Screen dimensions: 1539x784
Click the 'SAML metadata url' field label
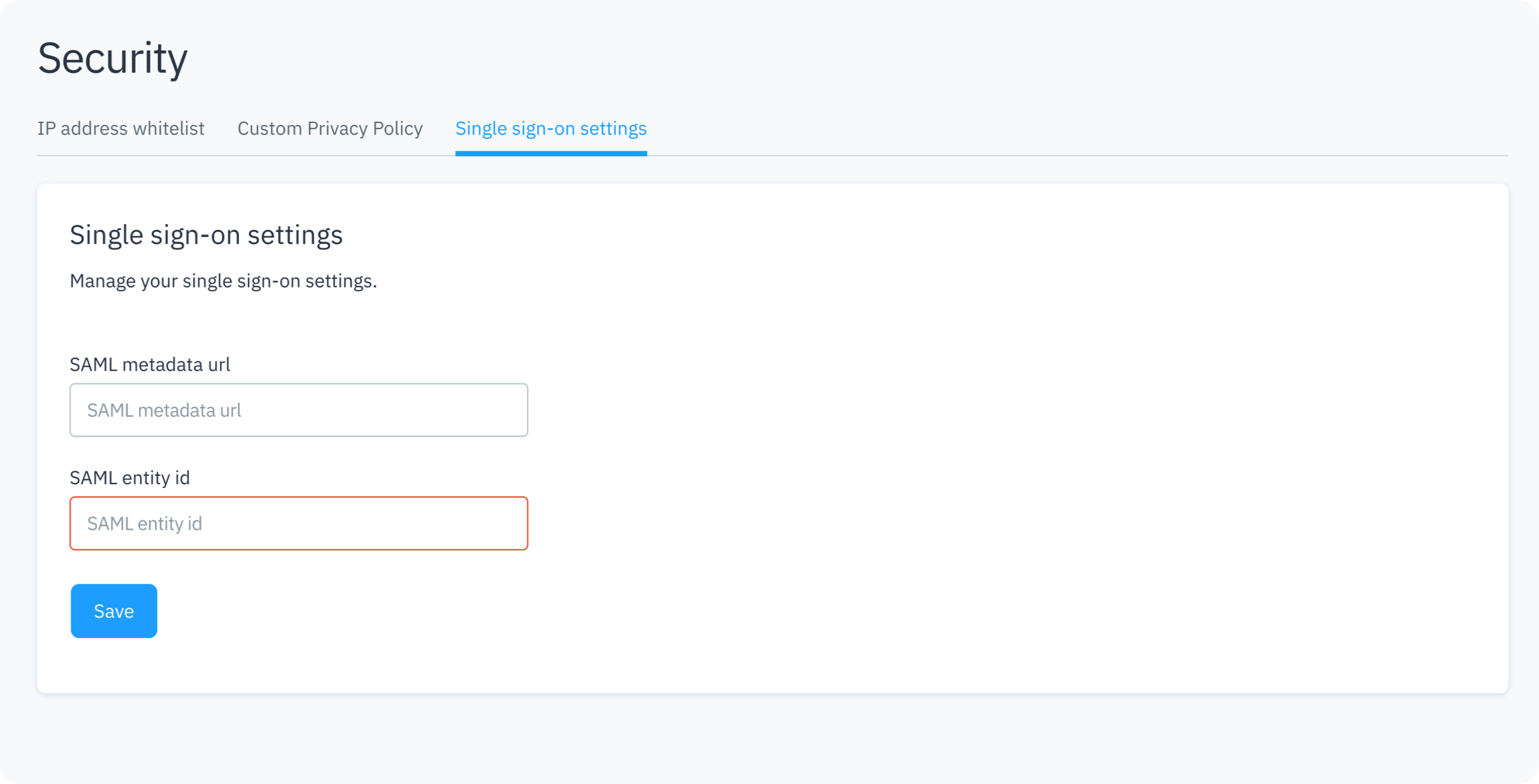pyautogui.click(x=150, y=364)
